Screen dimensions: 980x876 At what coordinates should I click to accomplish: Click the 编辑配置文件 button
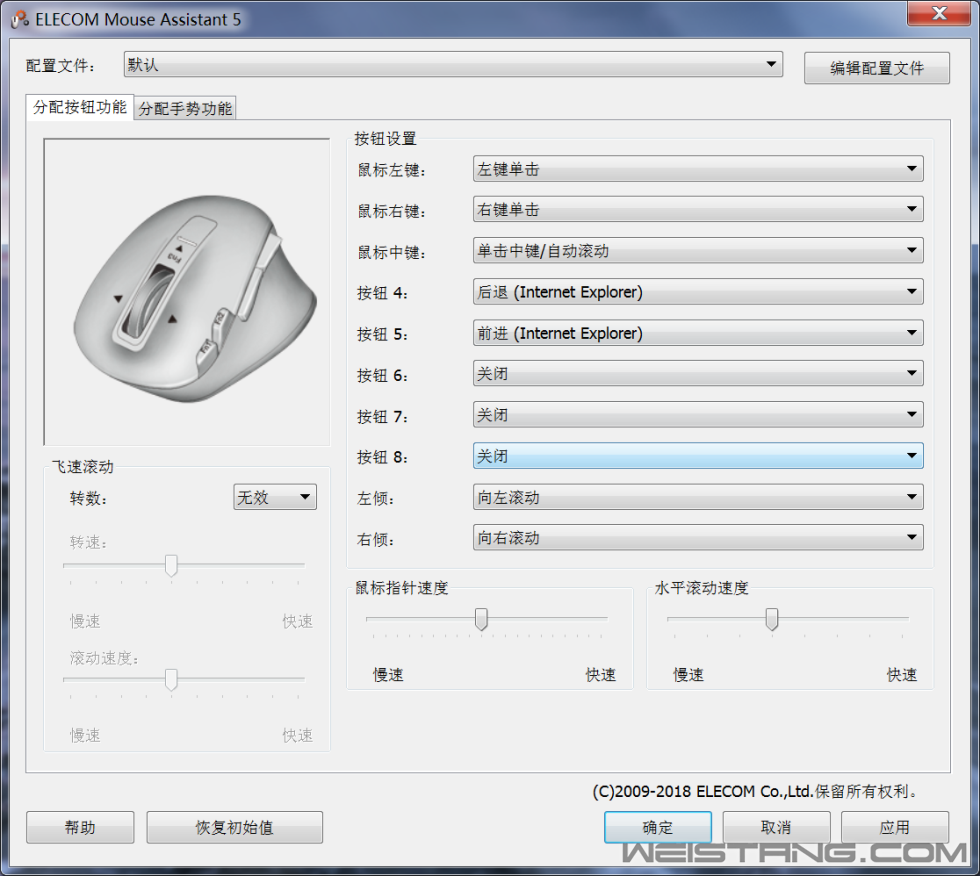876,68
